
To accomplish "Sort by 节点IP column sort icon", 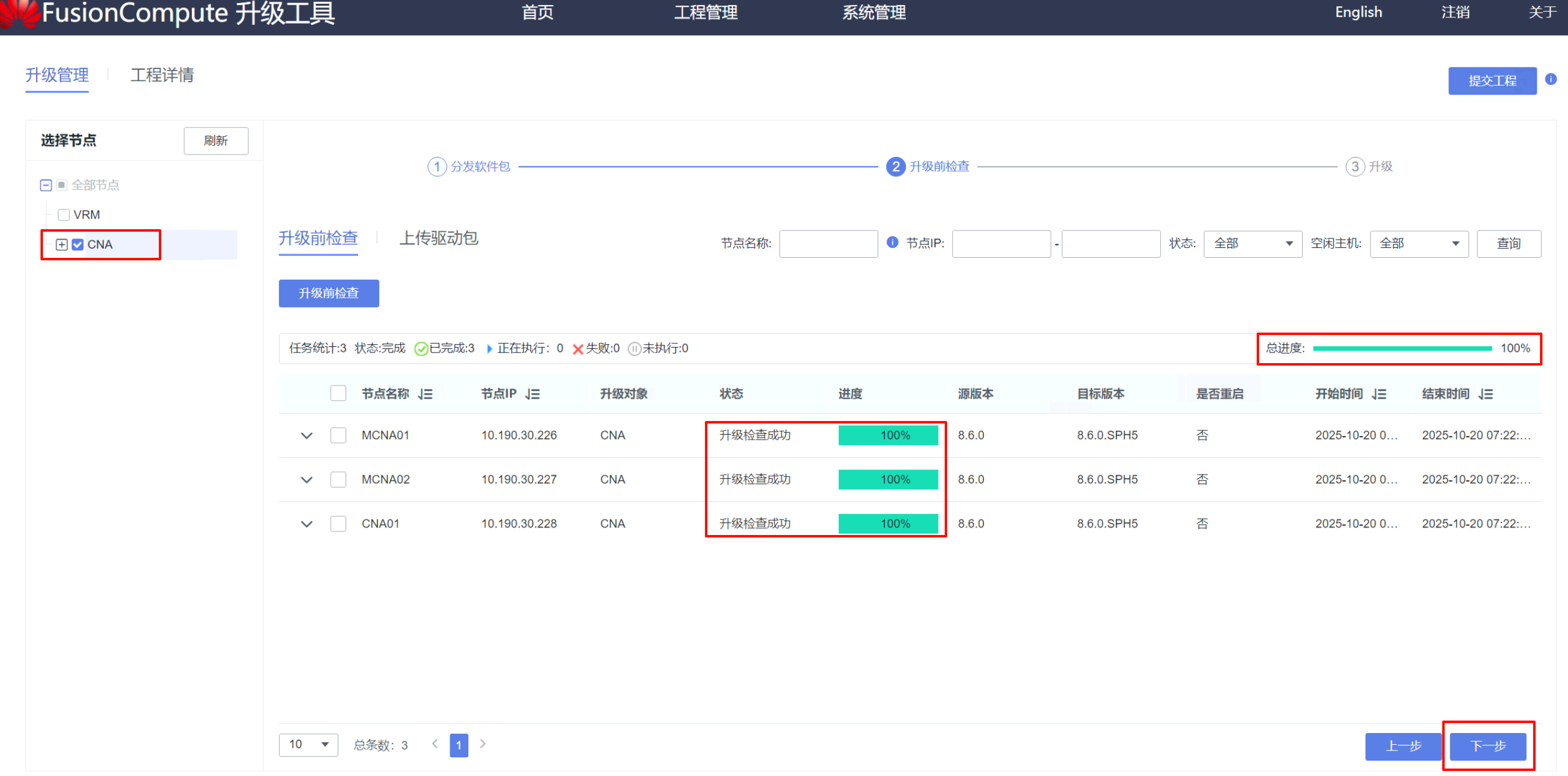I will point(532,394).
